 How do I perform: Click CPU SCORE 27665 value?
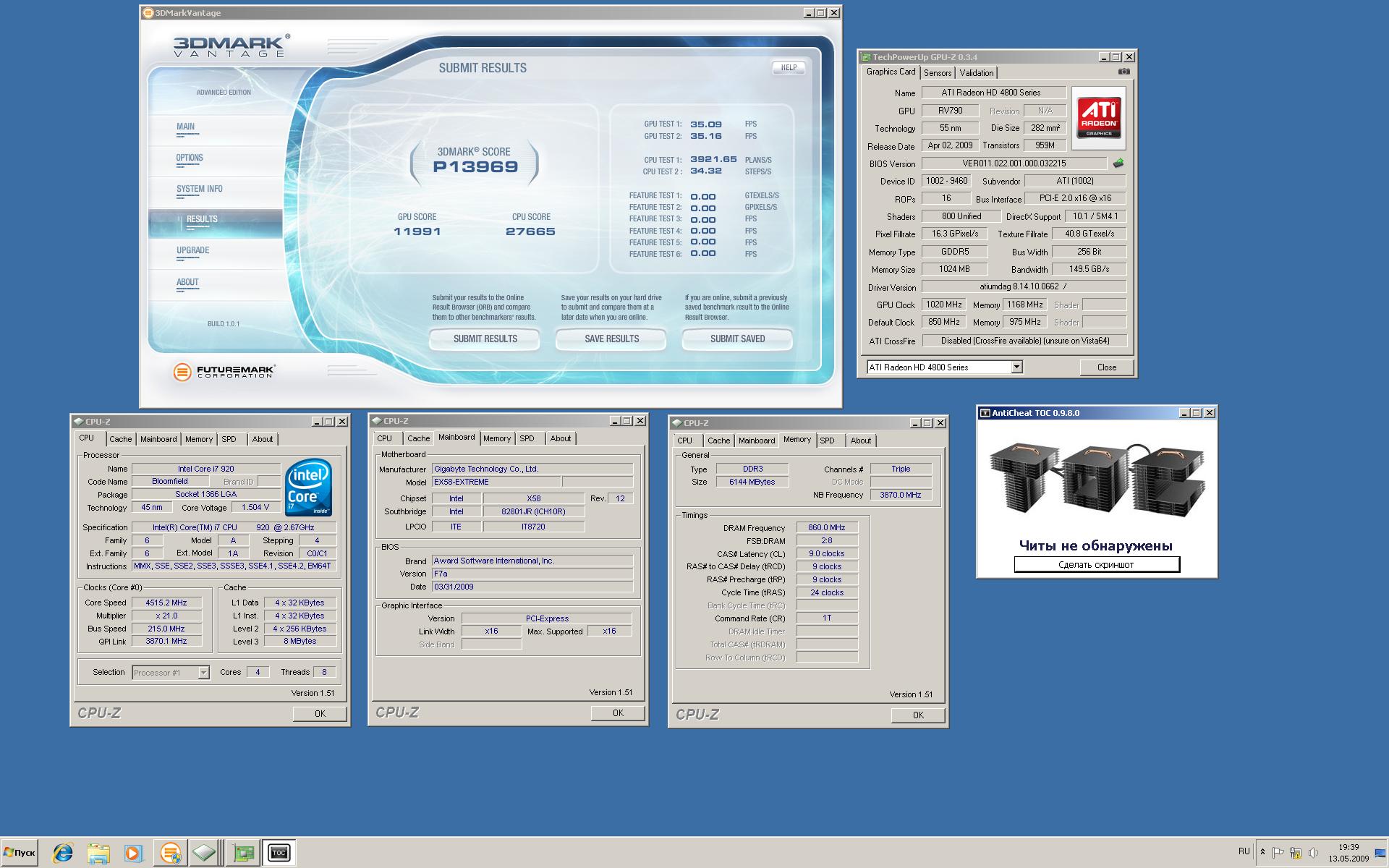[x=530, y=231]
